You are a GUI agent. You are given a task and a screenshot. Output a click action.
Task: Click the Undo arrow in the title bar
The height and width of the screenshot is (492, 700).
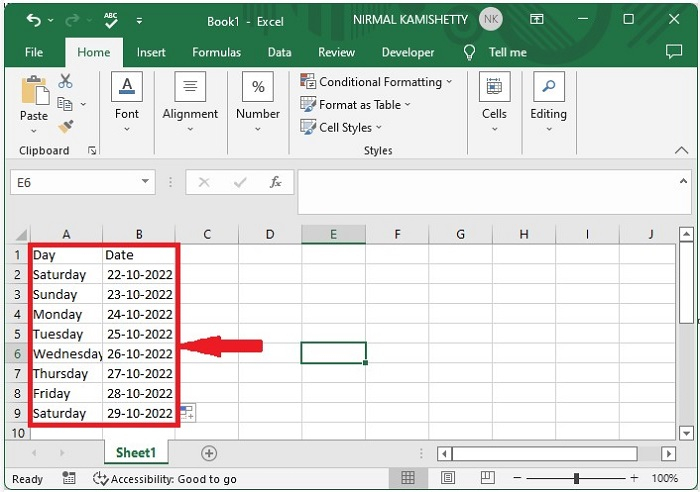click(34, 20)
